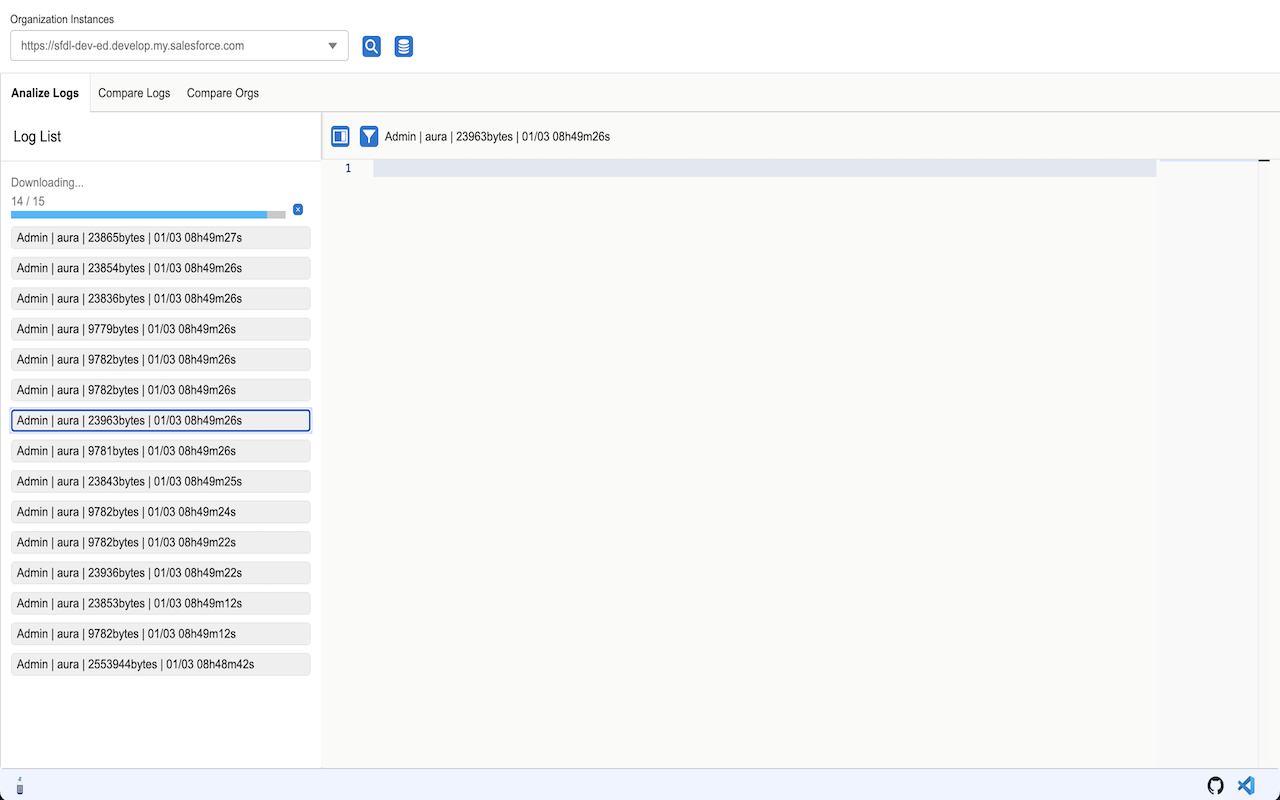Select the 23853bytes log from 08h49m12s
Image resolution: width=1280 pixels, height=800 pixels.
pos(161,604)
